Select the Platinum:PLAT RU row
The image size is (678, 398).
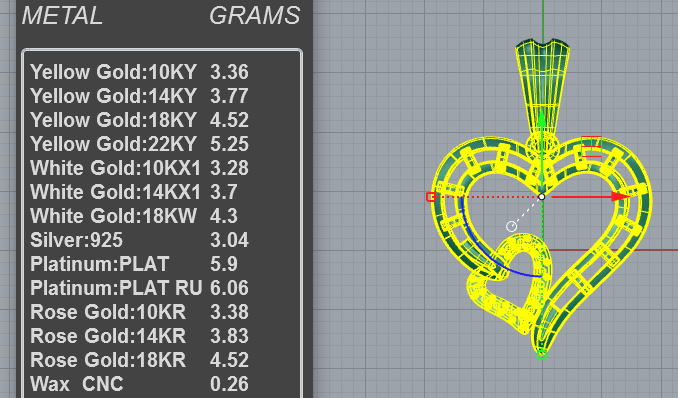pos(139,288)
